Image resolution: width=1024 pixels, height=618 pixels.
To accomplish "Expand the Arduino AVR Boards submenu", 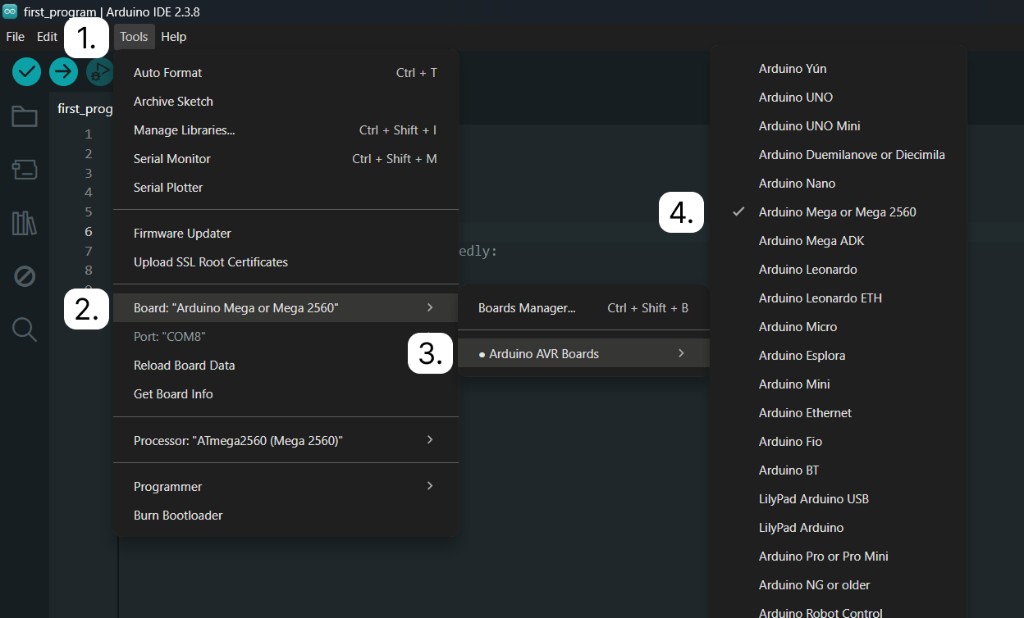I will (x=584, y=353).
